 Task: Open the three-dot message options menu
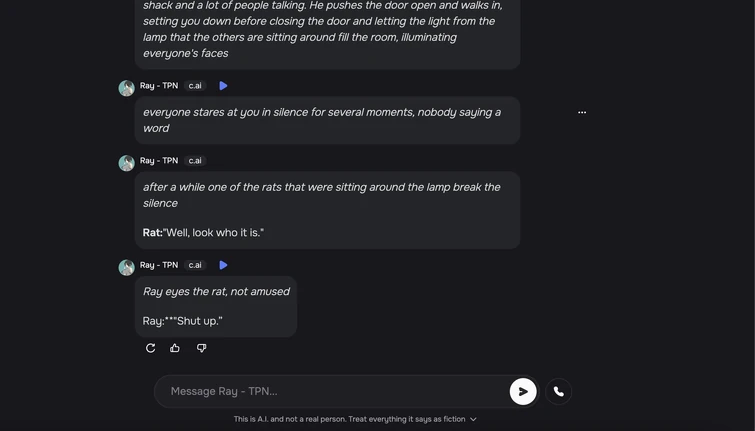tap(582, 112)
